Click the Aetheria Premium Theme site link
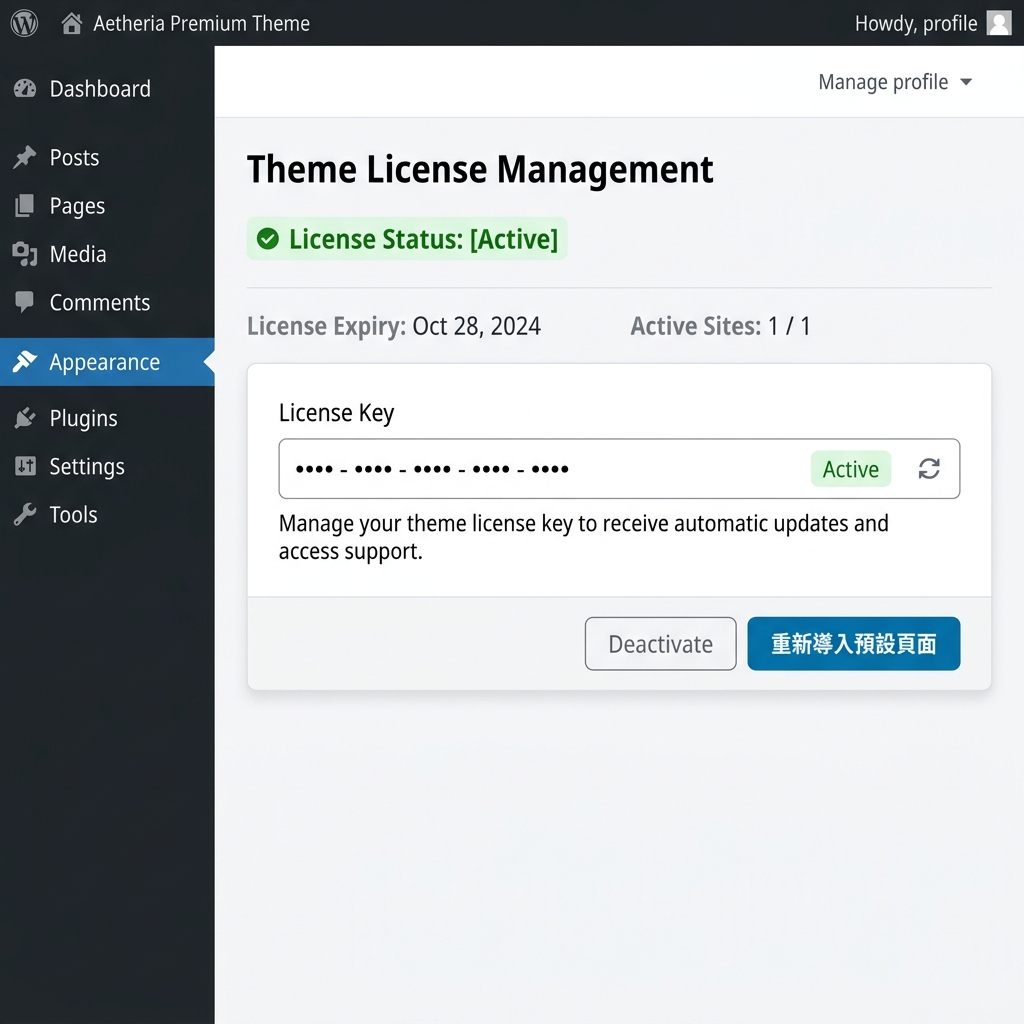 (201, 24)
